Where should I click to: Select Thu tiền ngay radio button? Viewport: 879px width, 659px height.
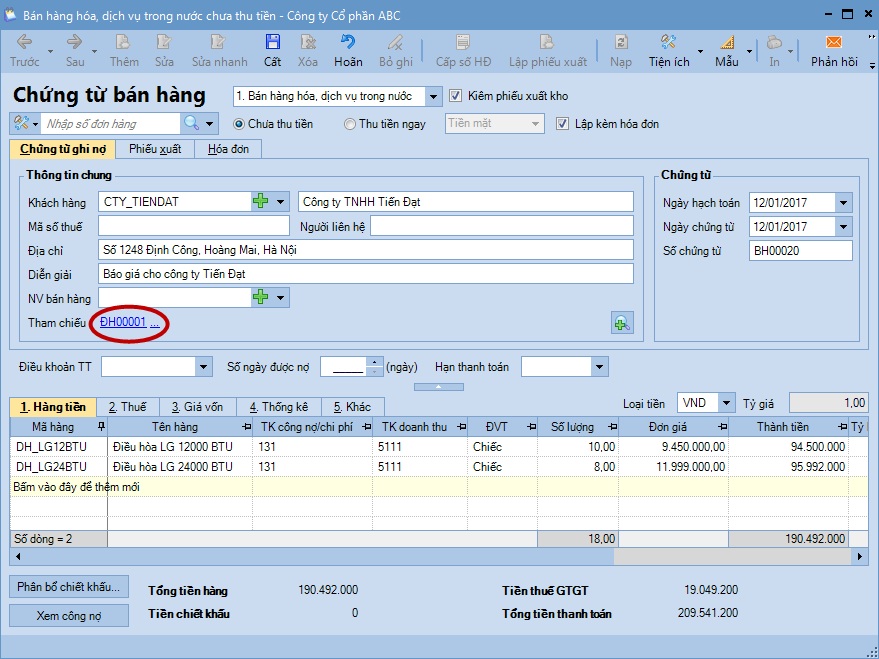tap(350, 124)
